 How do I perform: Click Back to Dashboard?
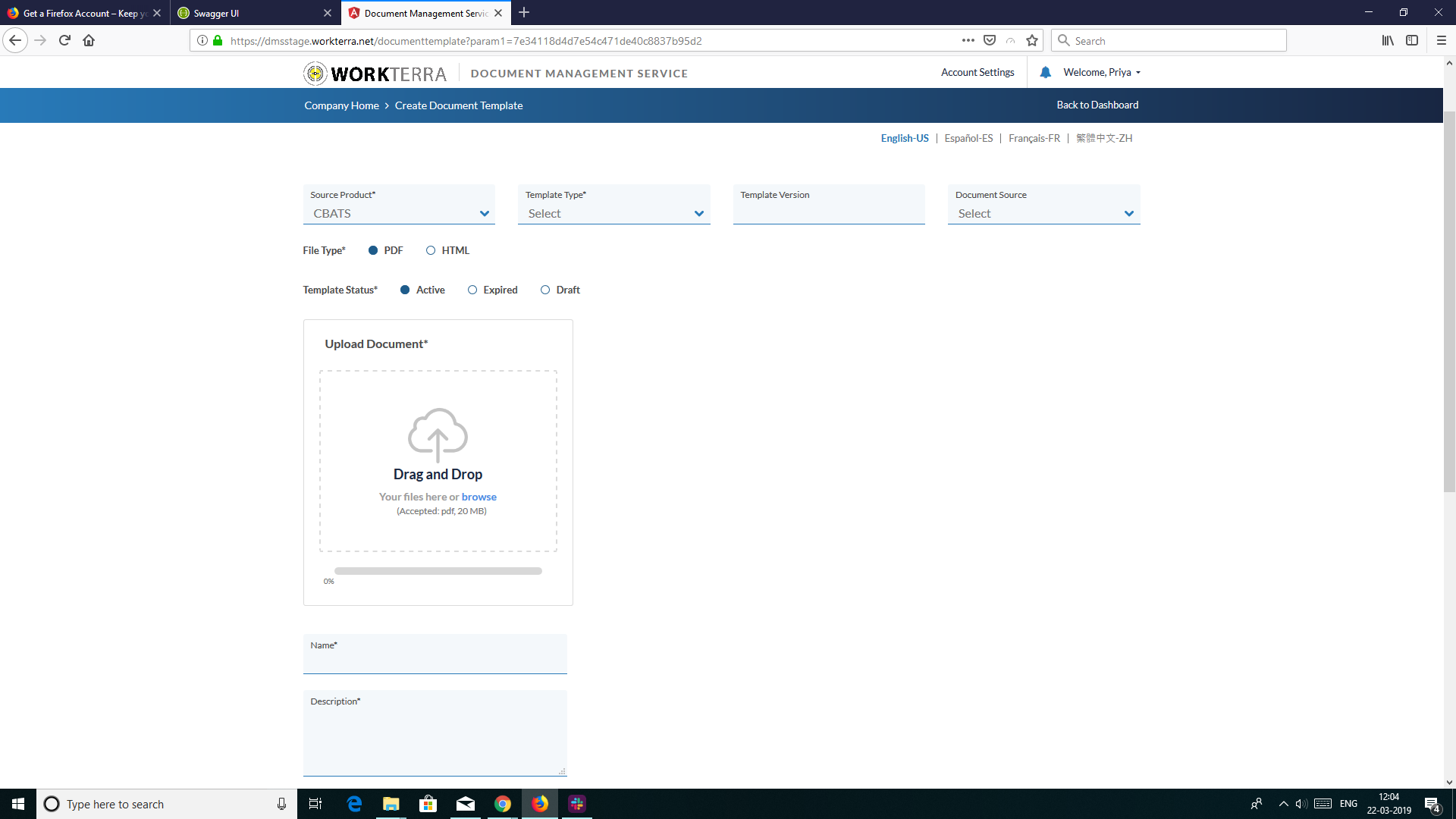coord(1097,105)
